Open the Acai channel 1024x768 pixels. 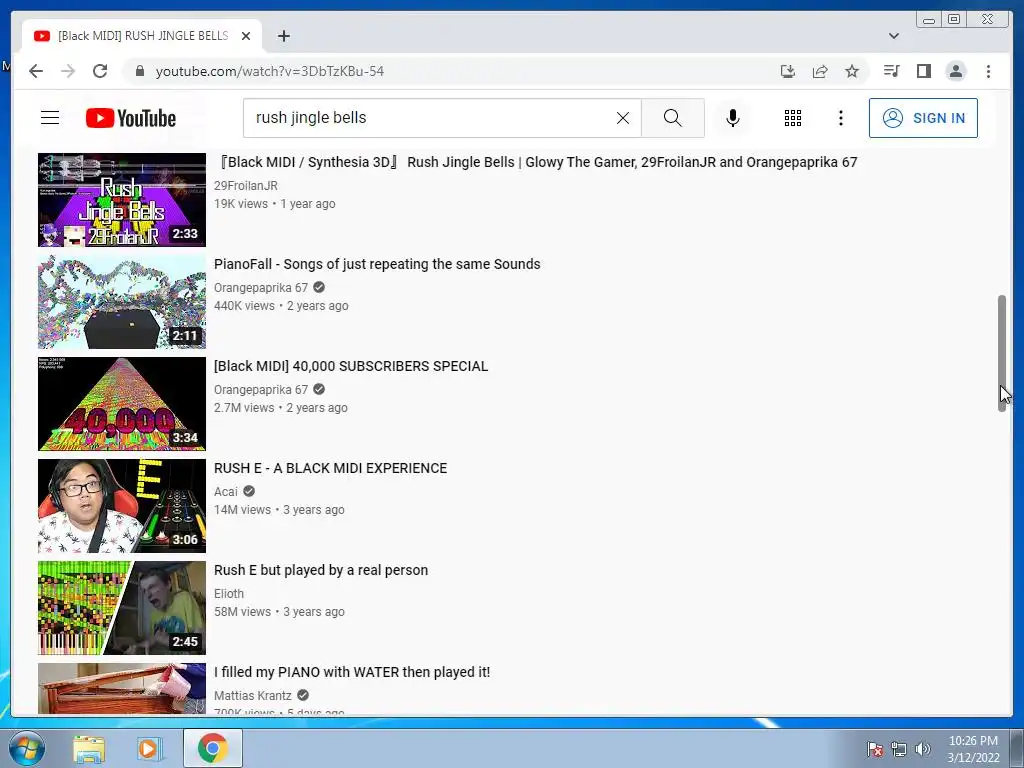click(226, 491)
